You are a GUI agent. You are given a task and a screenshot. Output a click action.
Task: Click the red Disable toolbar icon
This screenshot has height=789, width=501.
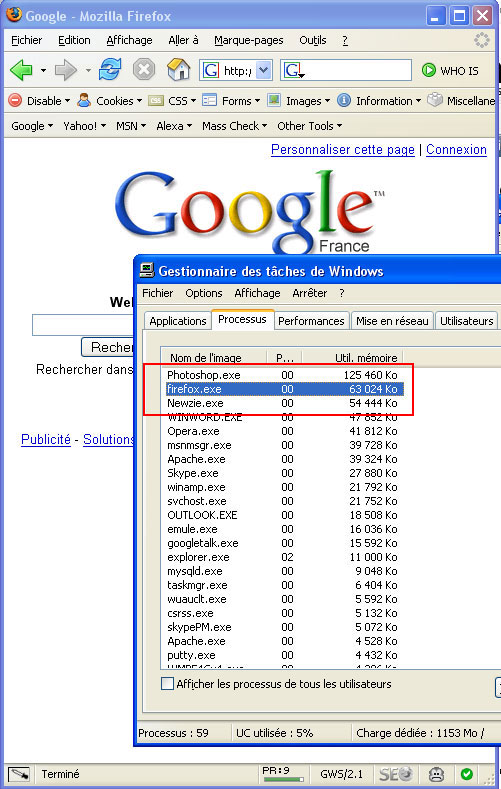[16, 100]
